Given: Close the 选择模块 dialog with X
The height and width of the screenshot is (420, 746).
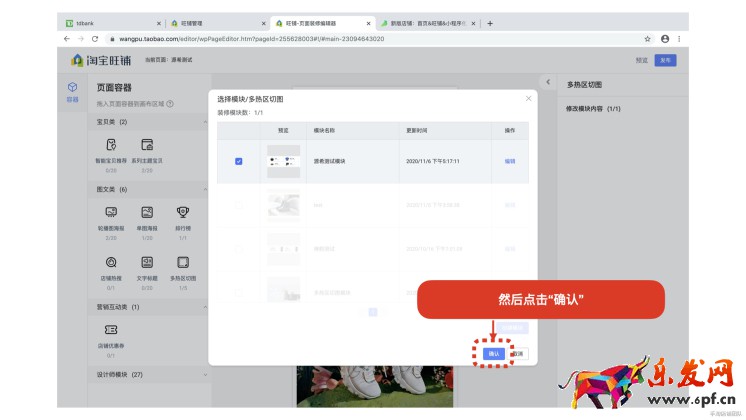Looking at the screenshot, I should (x=528, y=98).
